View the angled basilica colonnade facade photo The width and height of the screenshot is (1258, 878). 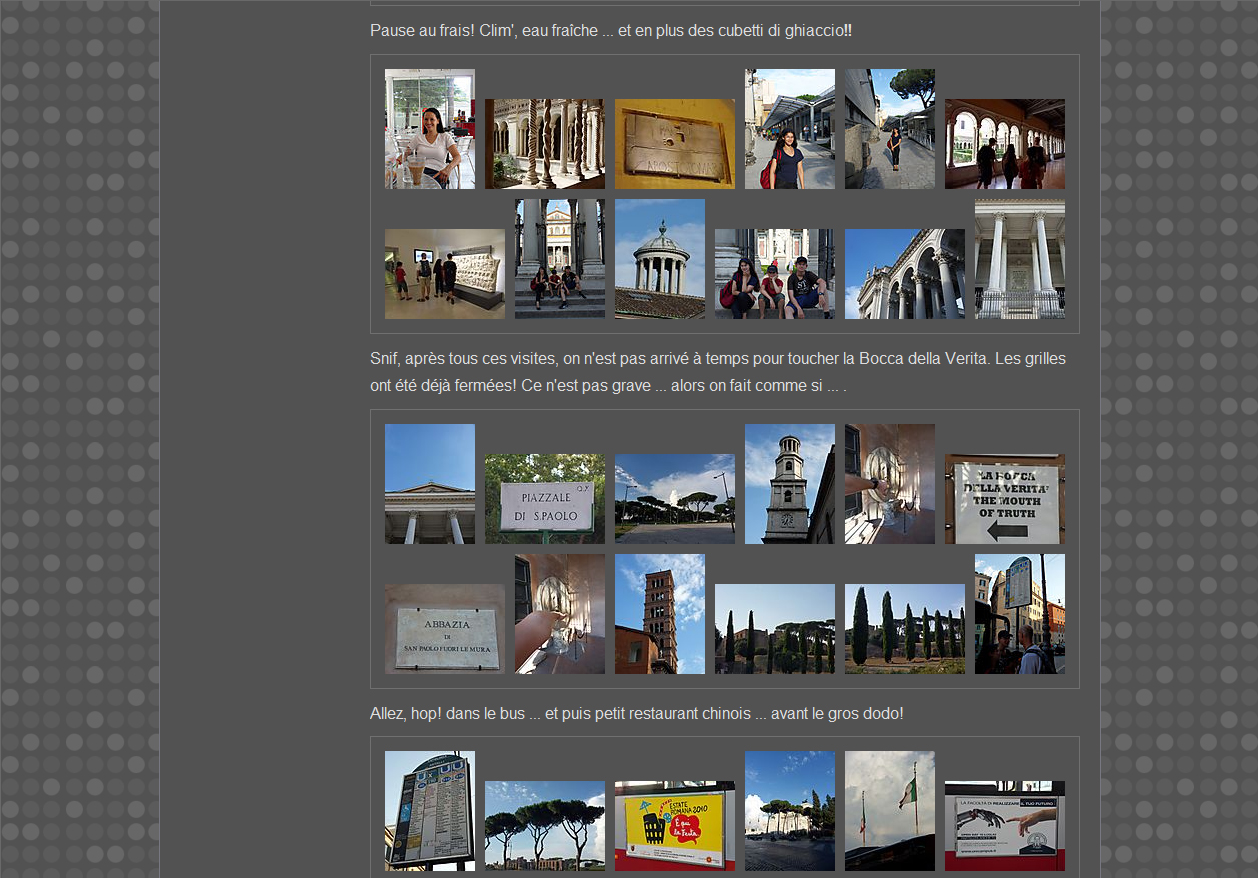coord(904,274)
